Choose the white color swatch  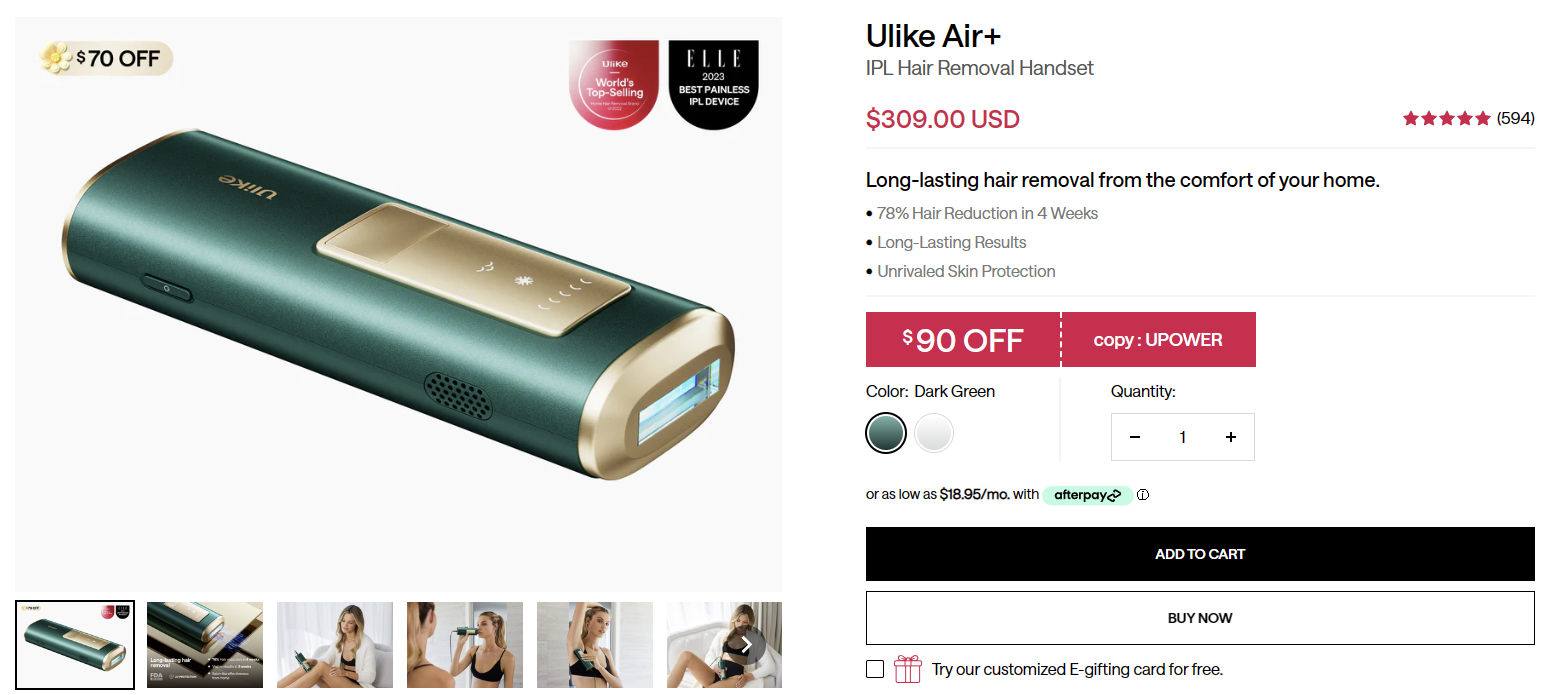934,433
